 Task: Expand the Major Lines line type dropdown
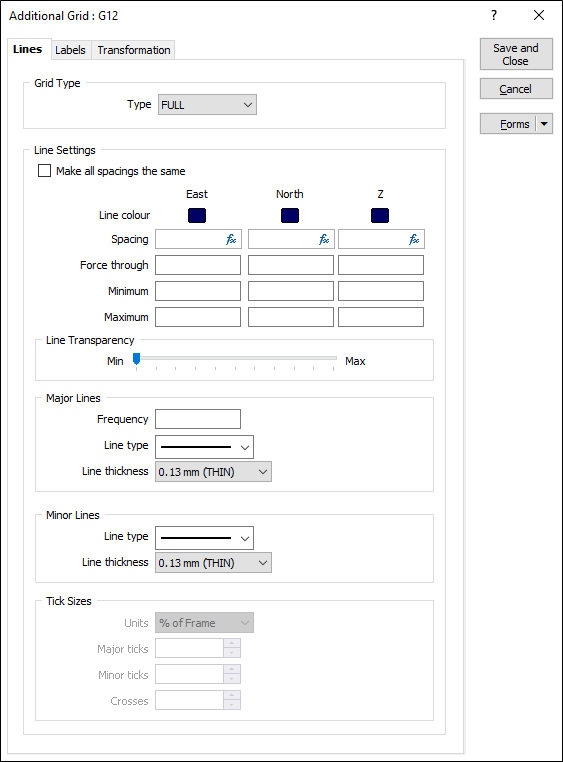[205, 447]
